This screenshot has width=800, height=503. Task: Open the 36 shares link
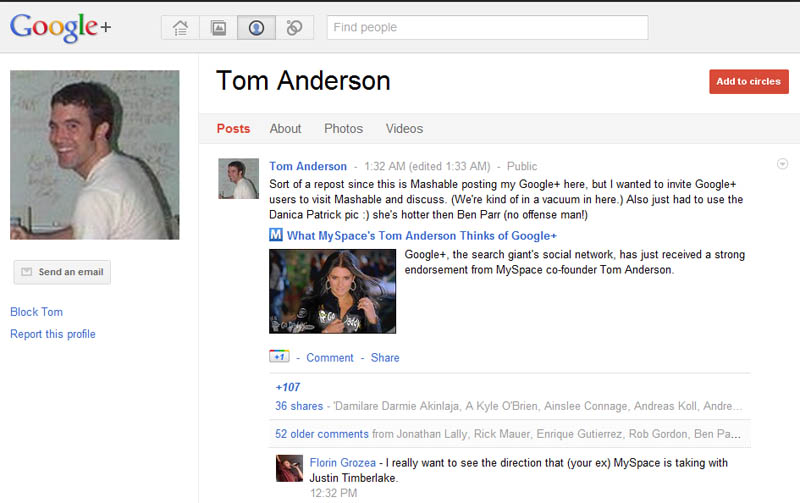pos(299,406)
